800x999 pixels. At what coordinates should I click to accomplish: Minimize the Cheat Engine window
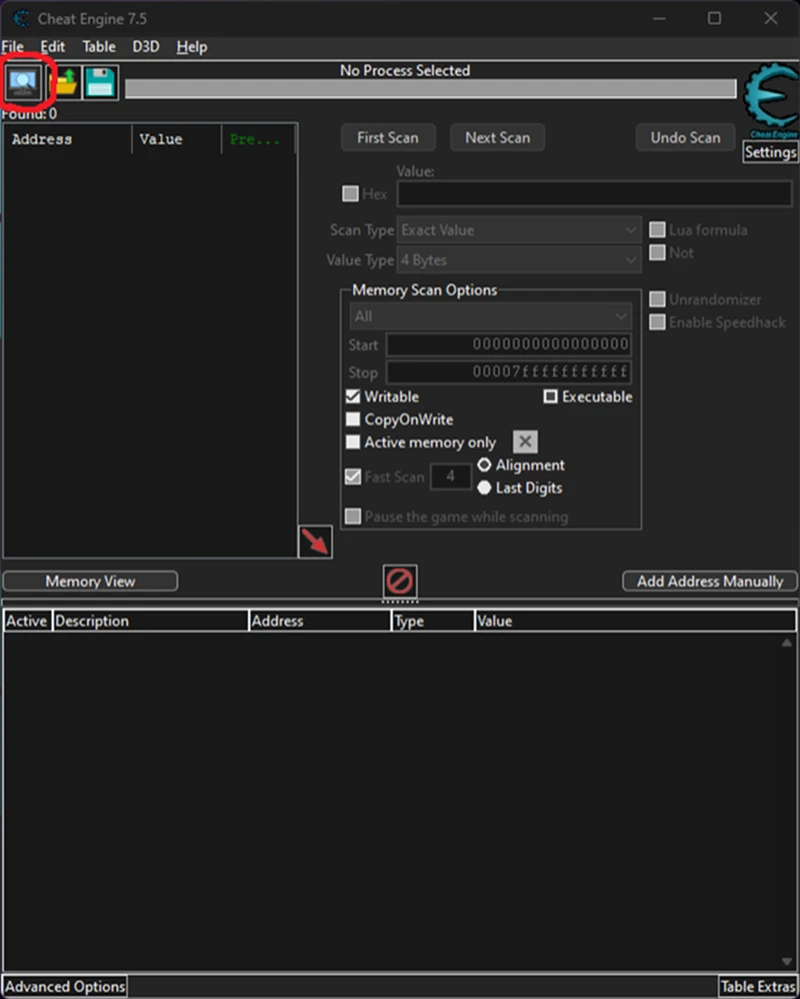(x=659, y=18)
